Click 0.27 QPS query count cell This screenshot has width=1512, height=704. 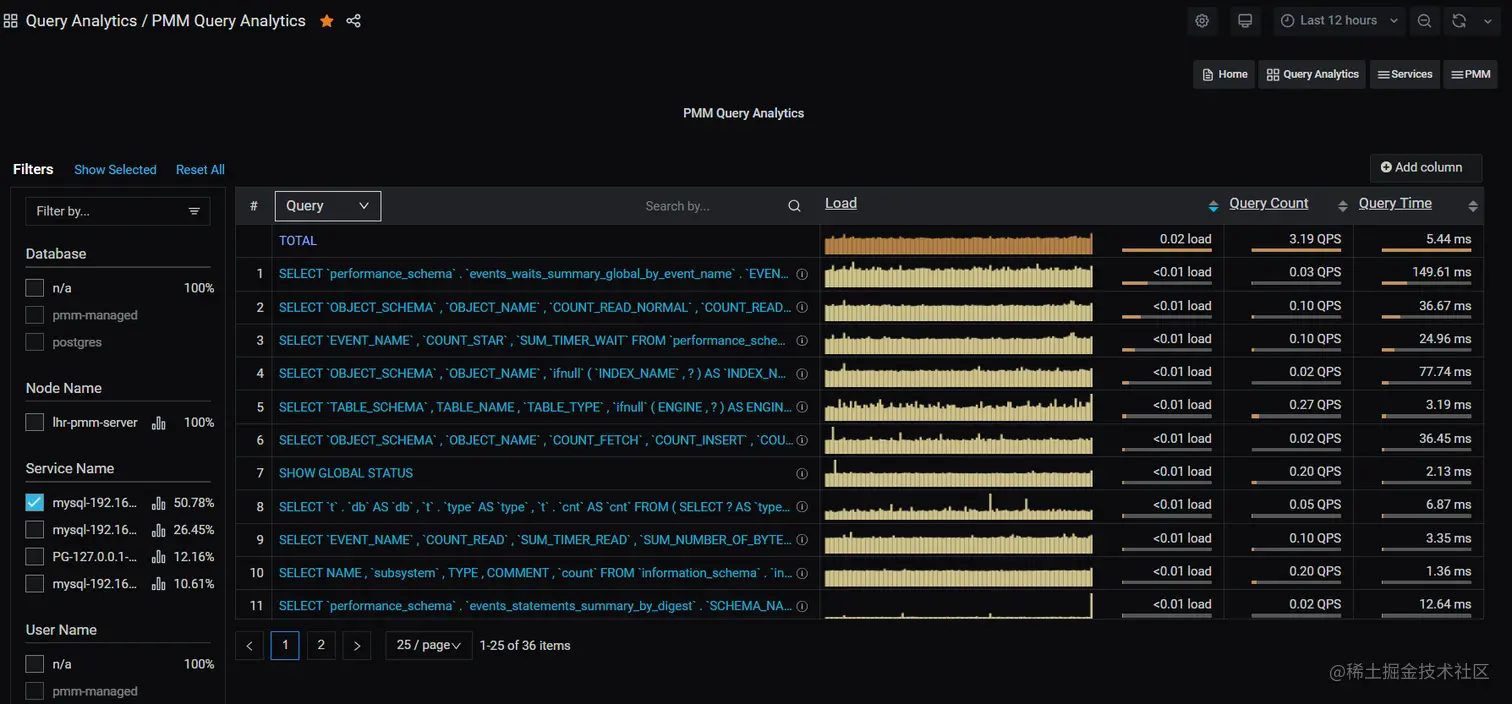click(x=1288, y=406)
